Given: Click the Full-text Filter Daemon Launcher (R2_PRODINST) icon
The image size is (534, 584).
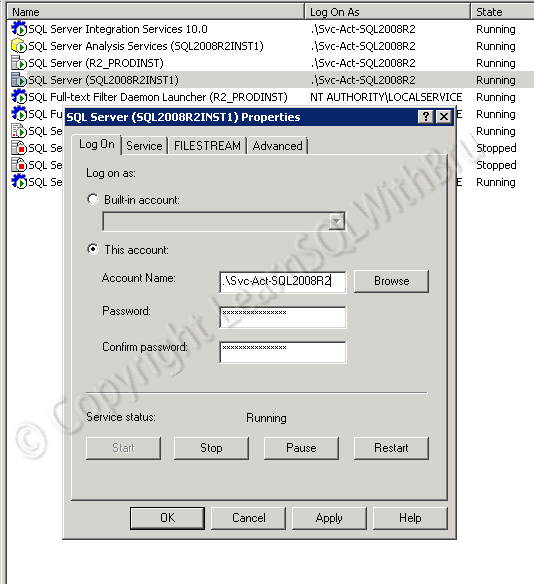Looking at the screenshot, I should tap(19, 97).
